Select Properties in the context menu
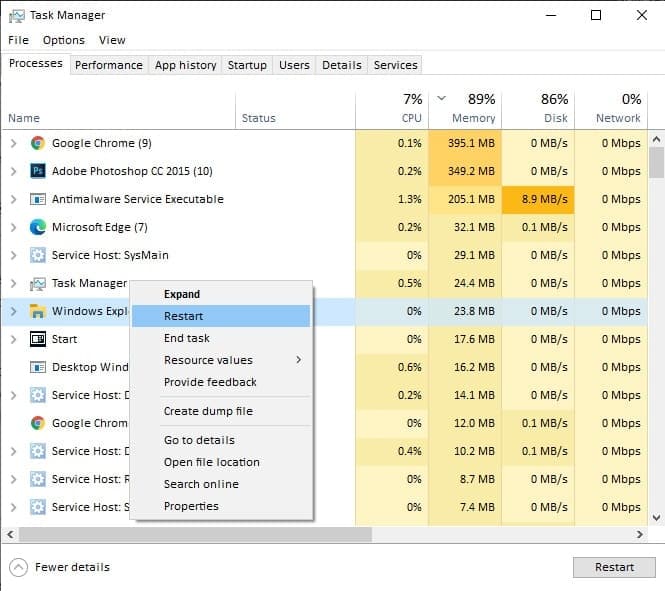Screen dimensions: 665x591 (x=221, y=506)
